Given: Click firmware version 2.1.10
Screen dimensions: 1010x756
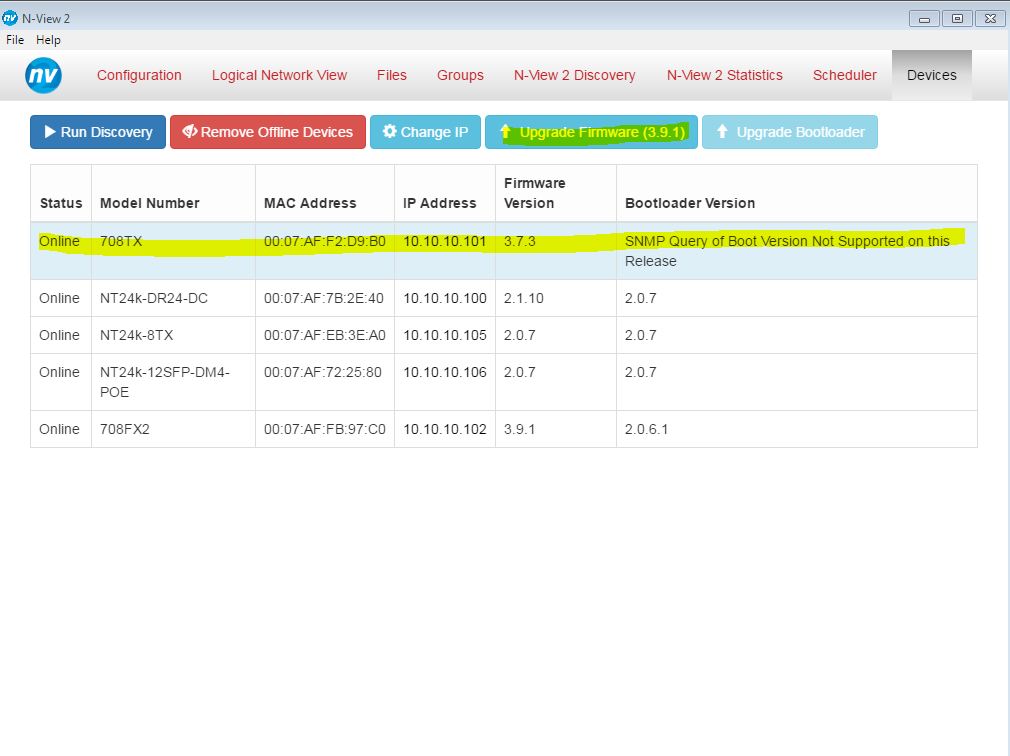Looking at the screenshot, I should pyautogui.click(x=524, y=298).
